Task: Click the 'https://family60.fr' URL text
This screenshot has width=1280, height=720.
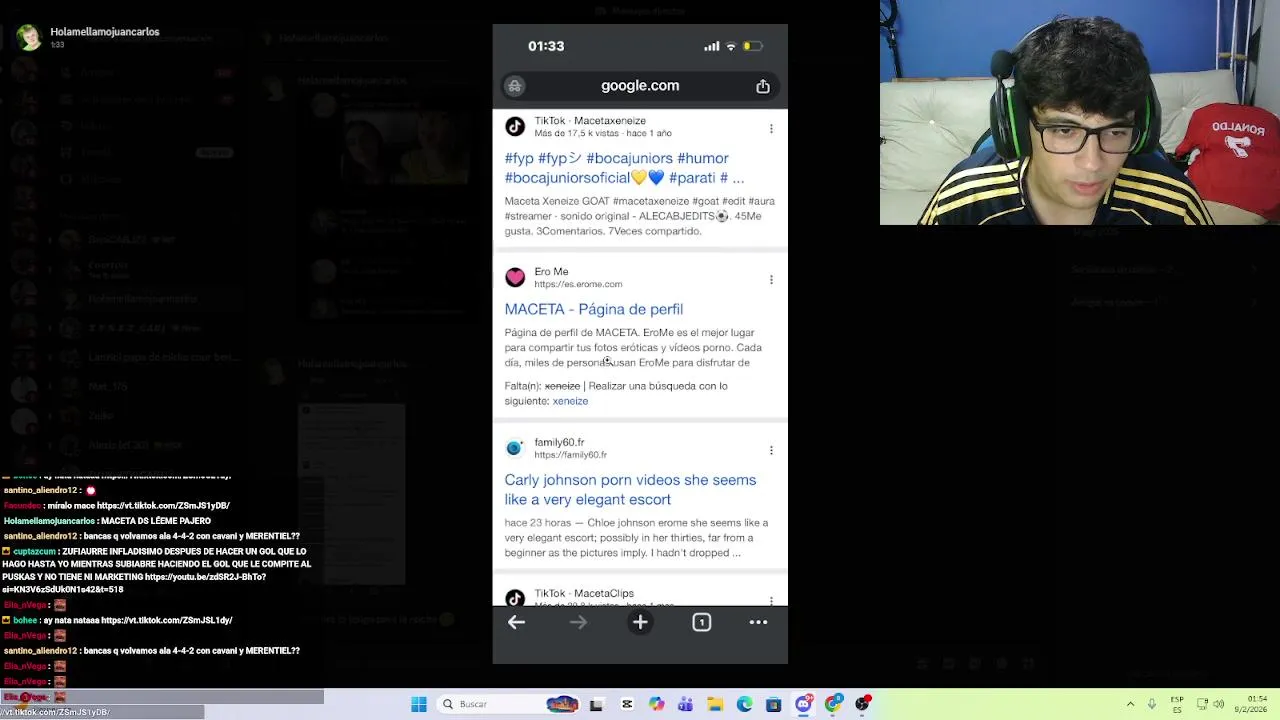Action: tap(570, 455)
